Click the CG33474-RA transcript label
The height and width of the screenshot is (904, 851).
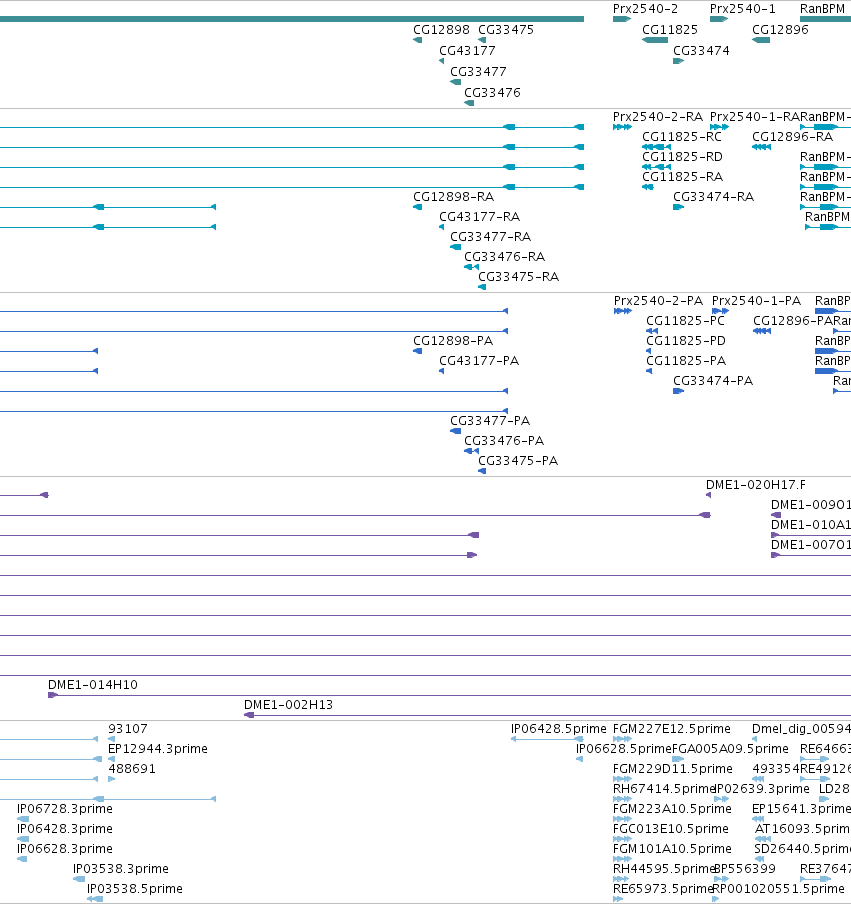click(714, 197)
